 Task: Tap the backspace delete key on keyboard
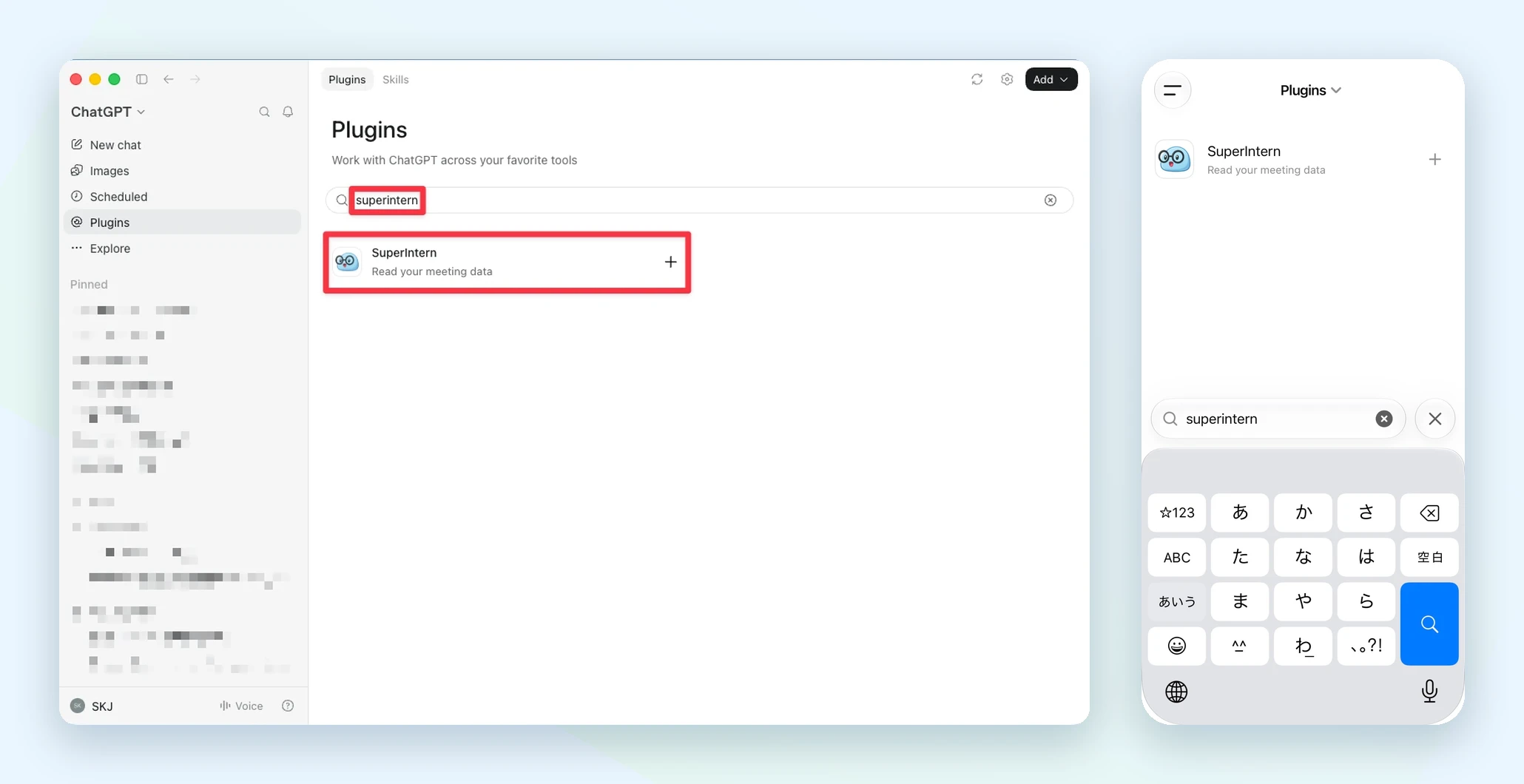pyautogui.click(x=1429, y=513)
